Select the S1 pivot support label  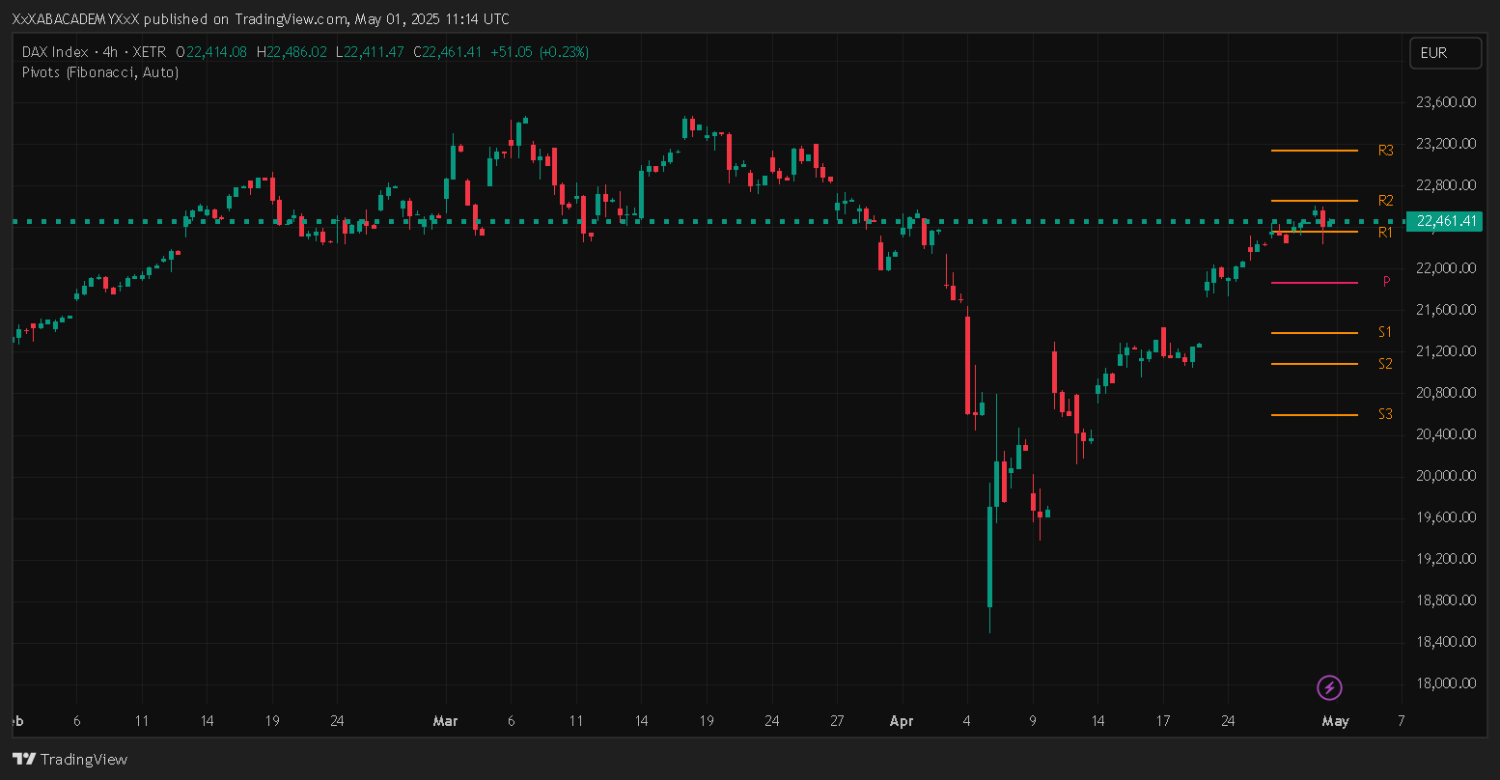coord(1385,332)
